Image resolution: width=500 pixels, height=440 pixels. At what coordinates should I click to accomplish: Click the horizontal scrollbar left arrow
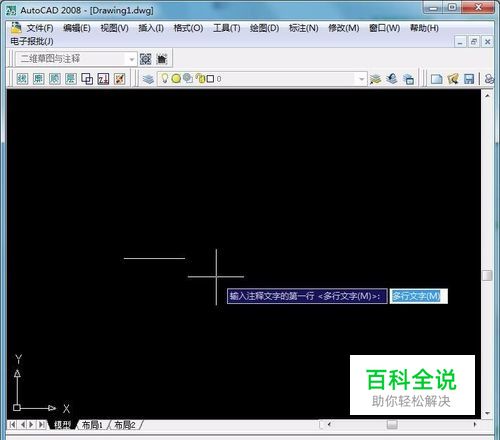[329, 425]
